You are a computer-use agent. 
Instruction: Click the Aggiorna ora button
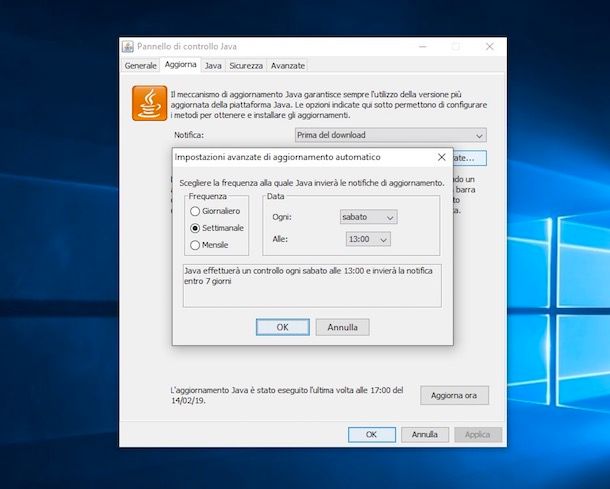[454, 395]
